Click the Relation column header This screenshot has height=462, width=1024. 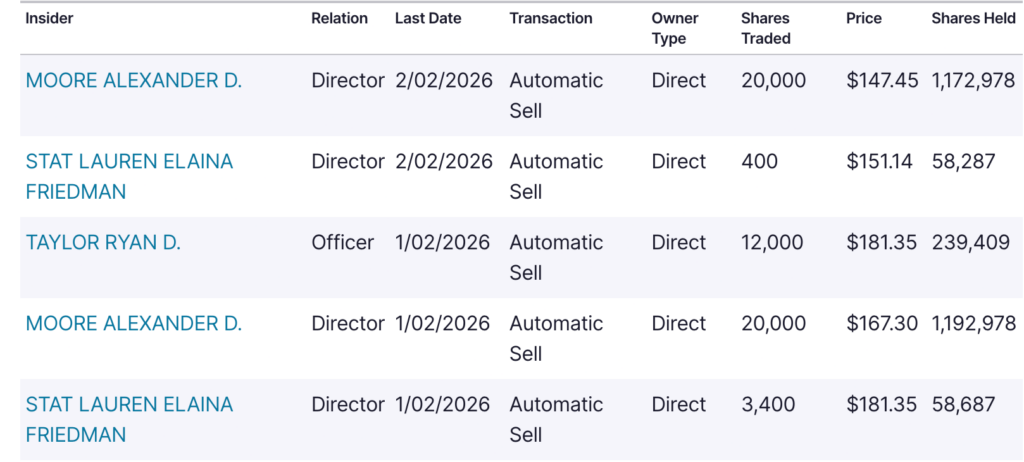(339, 18)
